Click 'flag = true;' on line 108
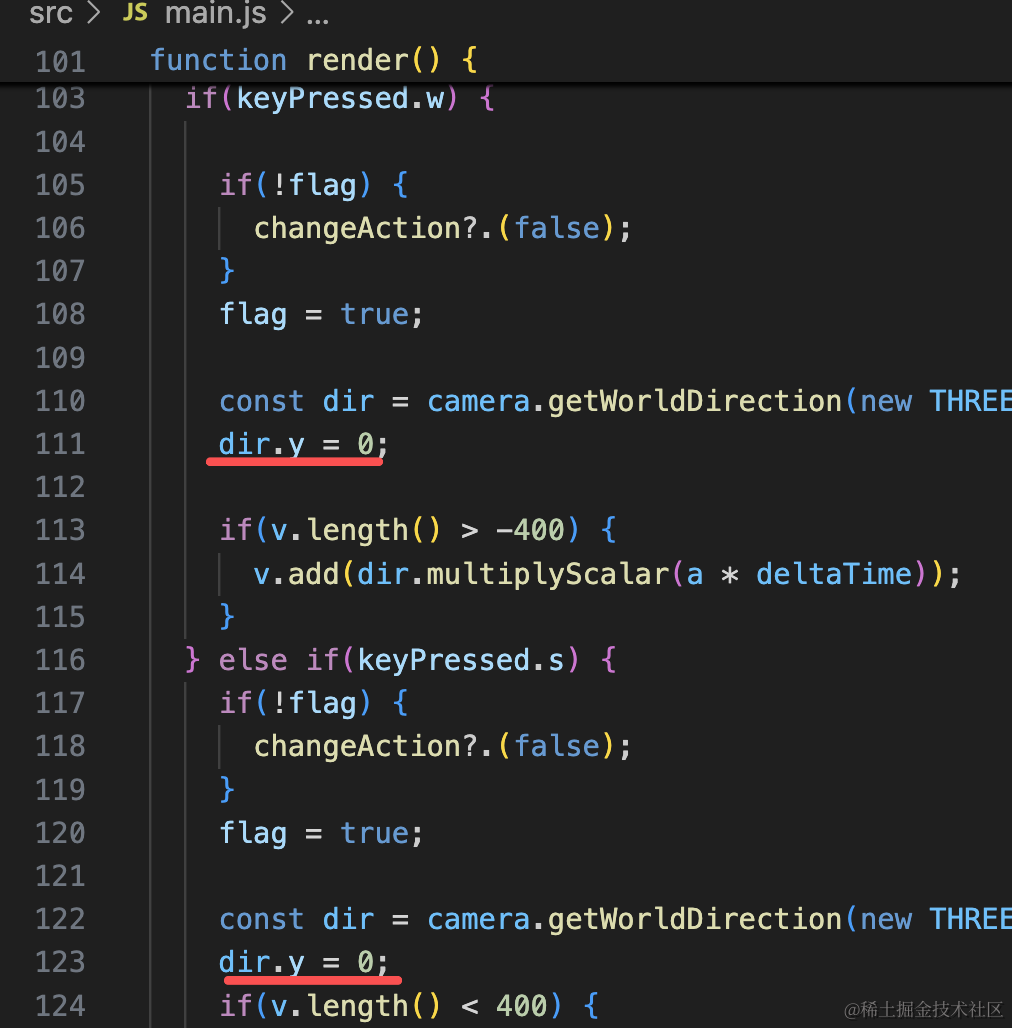 point(321,315)
